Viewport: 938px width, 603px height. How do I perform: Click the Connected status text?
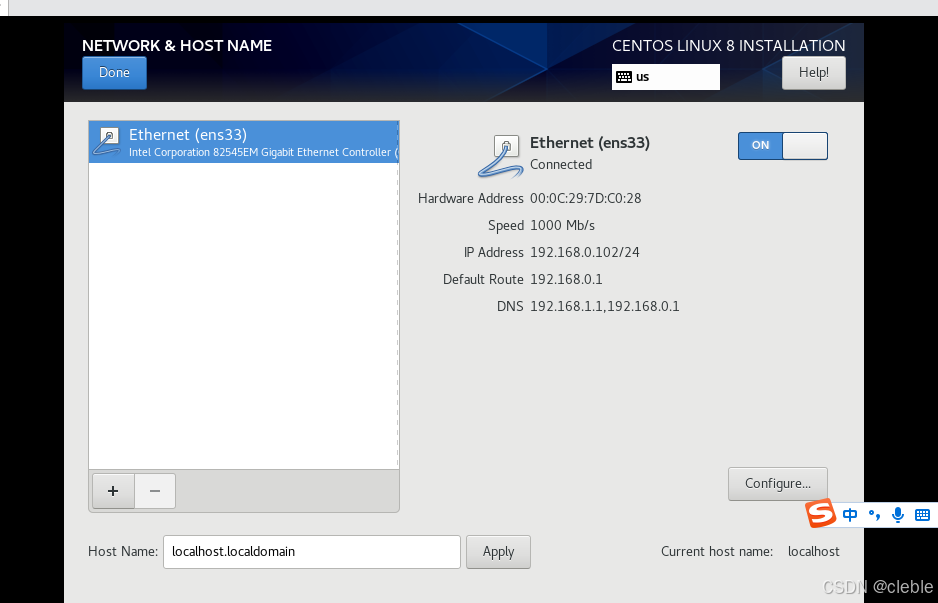coord(561,165)
